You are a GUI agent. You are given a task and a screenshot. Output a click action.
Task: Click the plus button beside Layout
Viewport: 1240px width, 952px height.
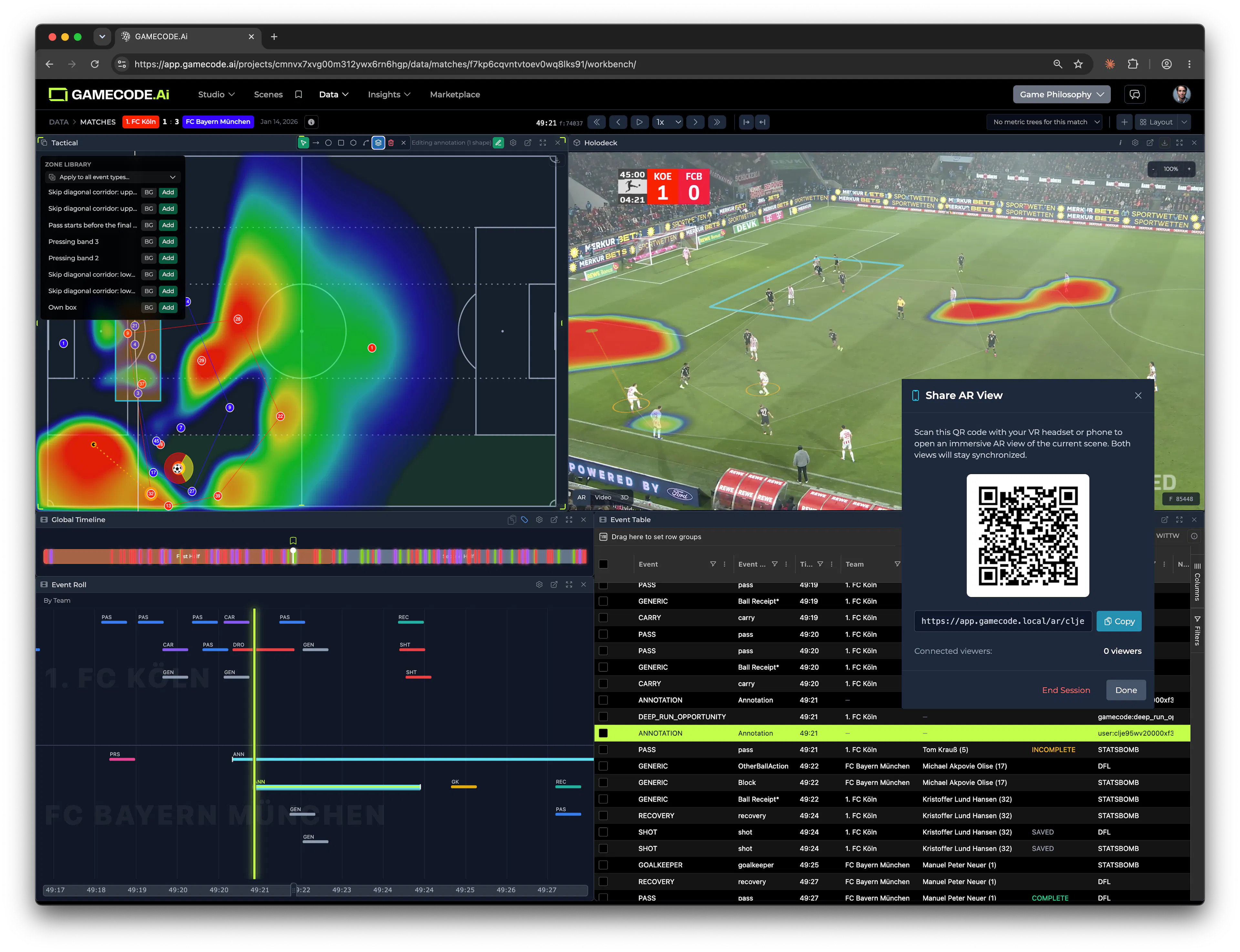1124,122
